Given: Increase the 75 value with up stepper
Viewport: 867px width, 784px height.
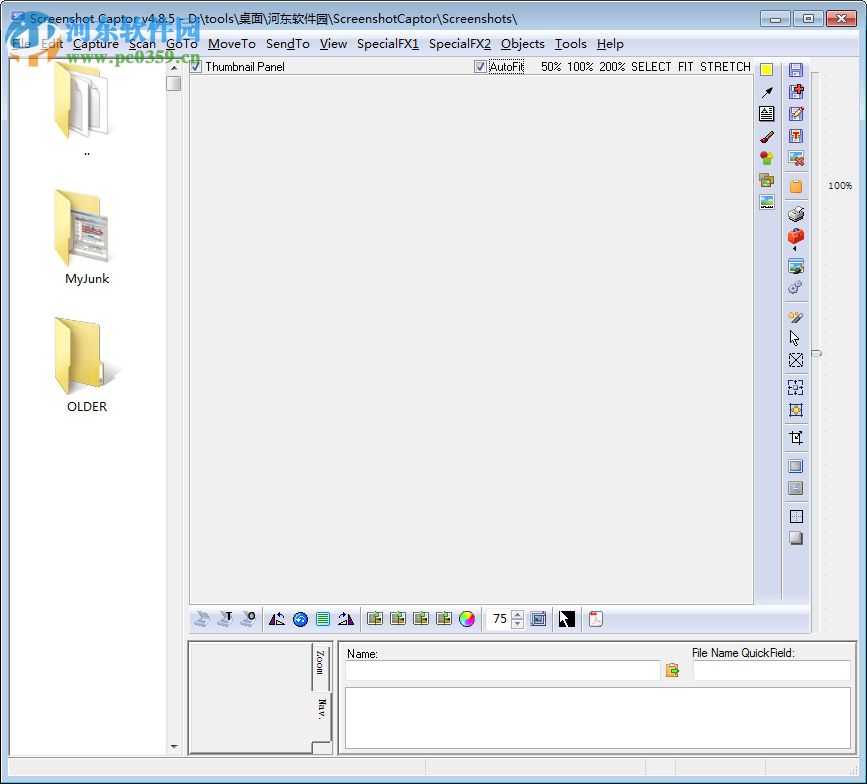Looking at the screenshot, I should [518, 614].
